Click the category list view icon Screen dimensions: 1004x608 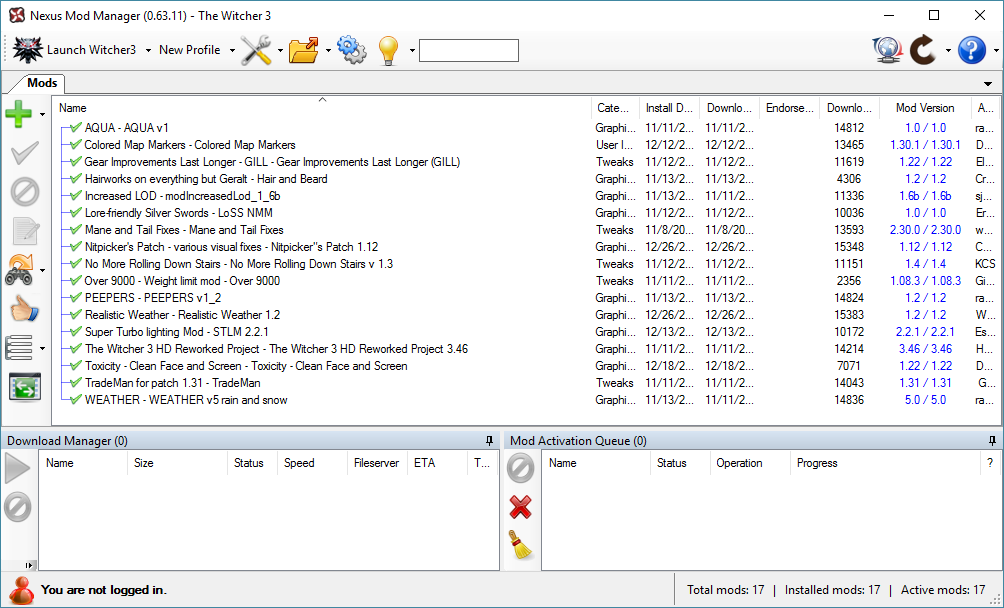coord(19,348)
